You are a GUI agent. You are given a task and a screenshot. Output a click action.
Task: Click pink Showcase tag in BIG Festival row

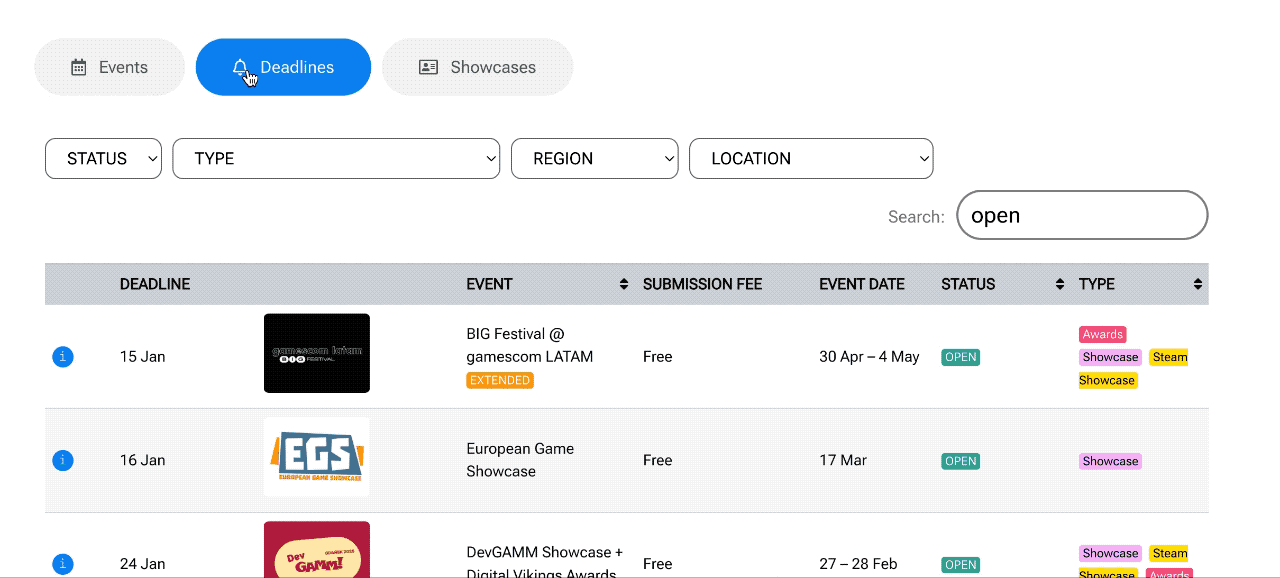click(1110, 357)
